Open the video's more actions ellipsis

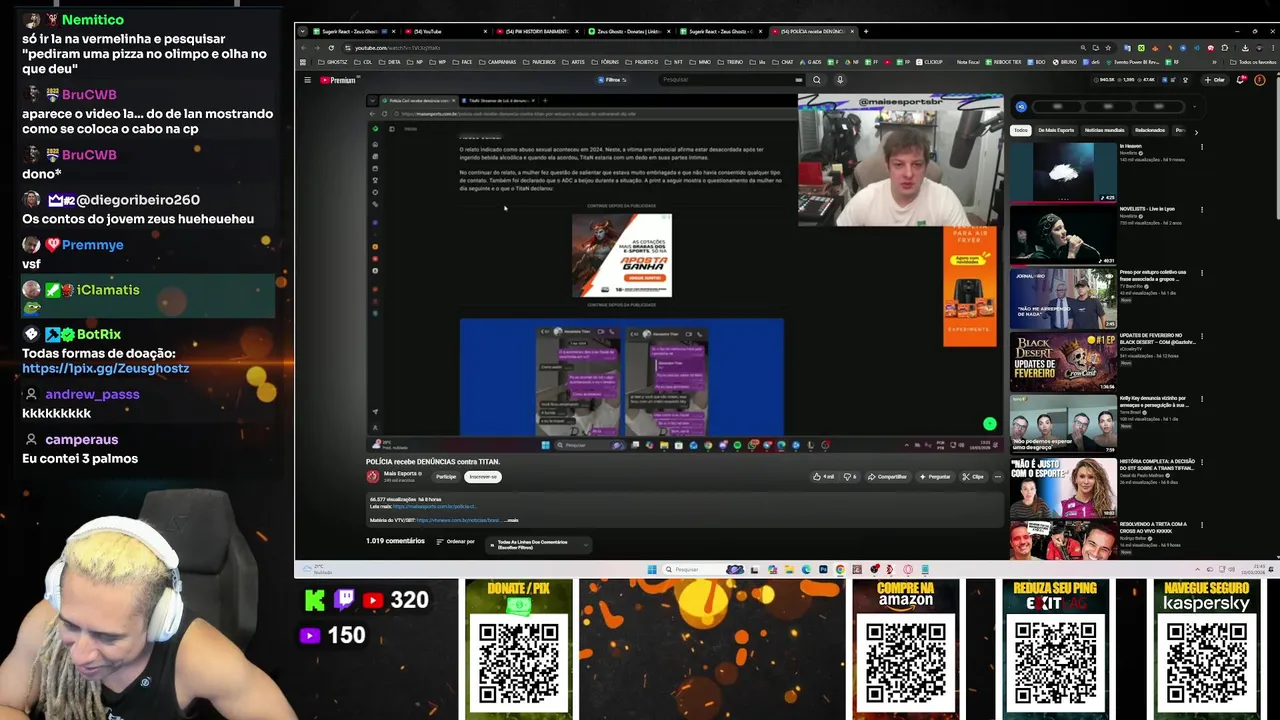[x=997, y=477]
